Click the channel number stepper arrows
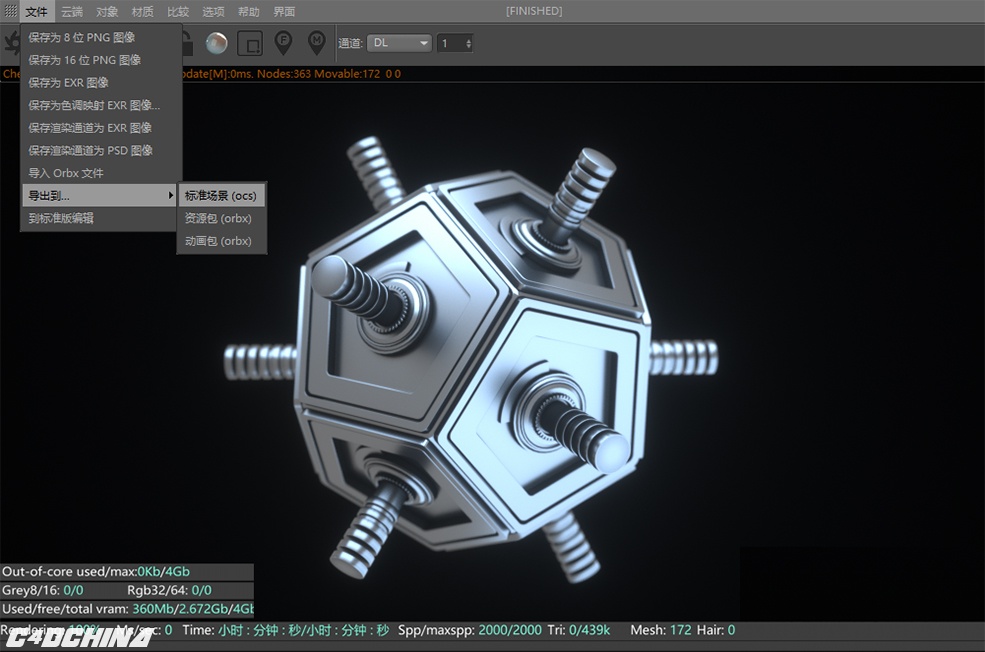Image resolution: width=985 pixels, height=652 pixels. (469, 43)
